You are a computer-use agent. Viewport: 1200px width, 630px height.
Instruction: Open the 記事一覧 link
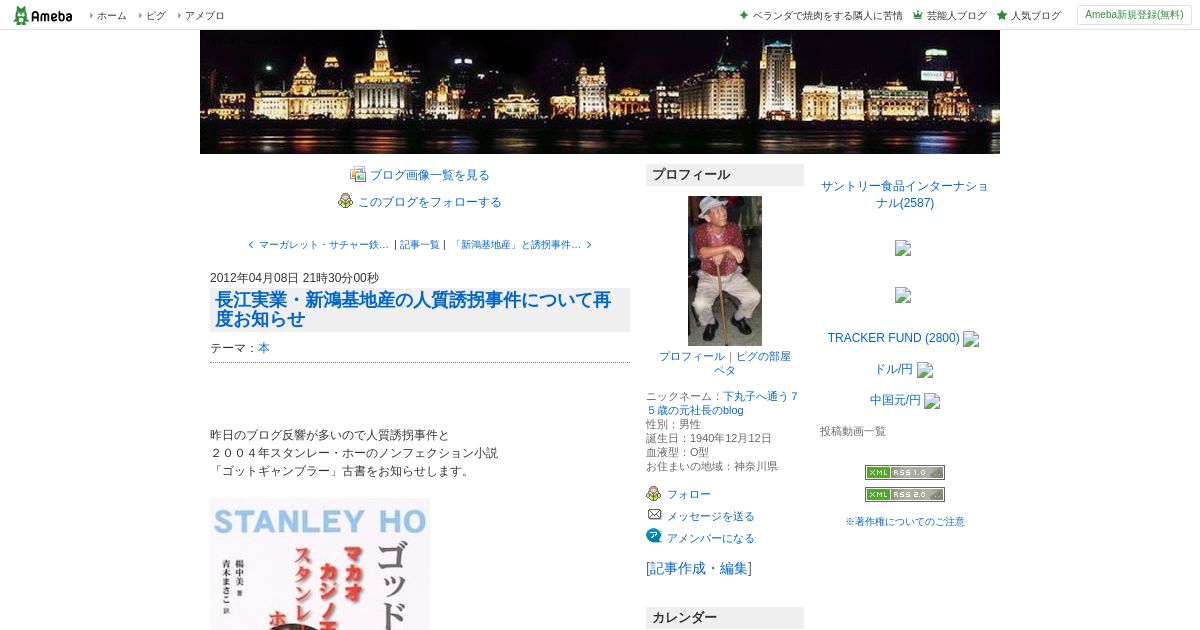point(420,244)
